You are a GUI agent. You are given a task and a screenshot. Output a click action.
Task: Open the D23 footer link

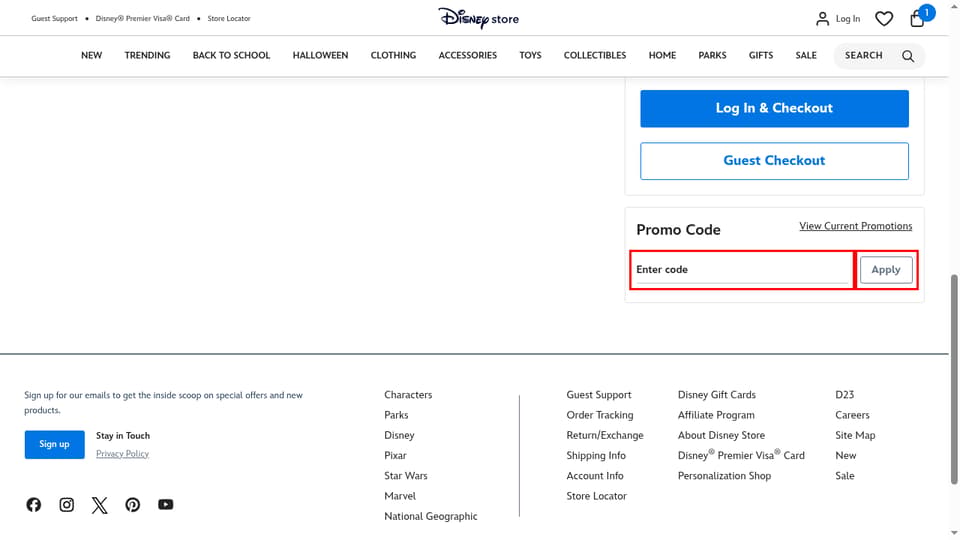(x=845, y=395)
